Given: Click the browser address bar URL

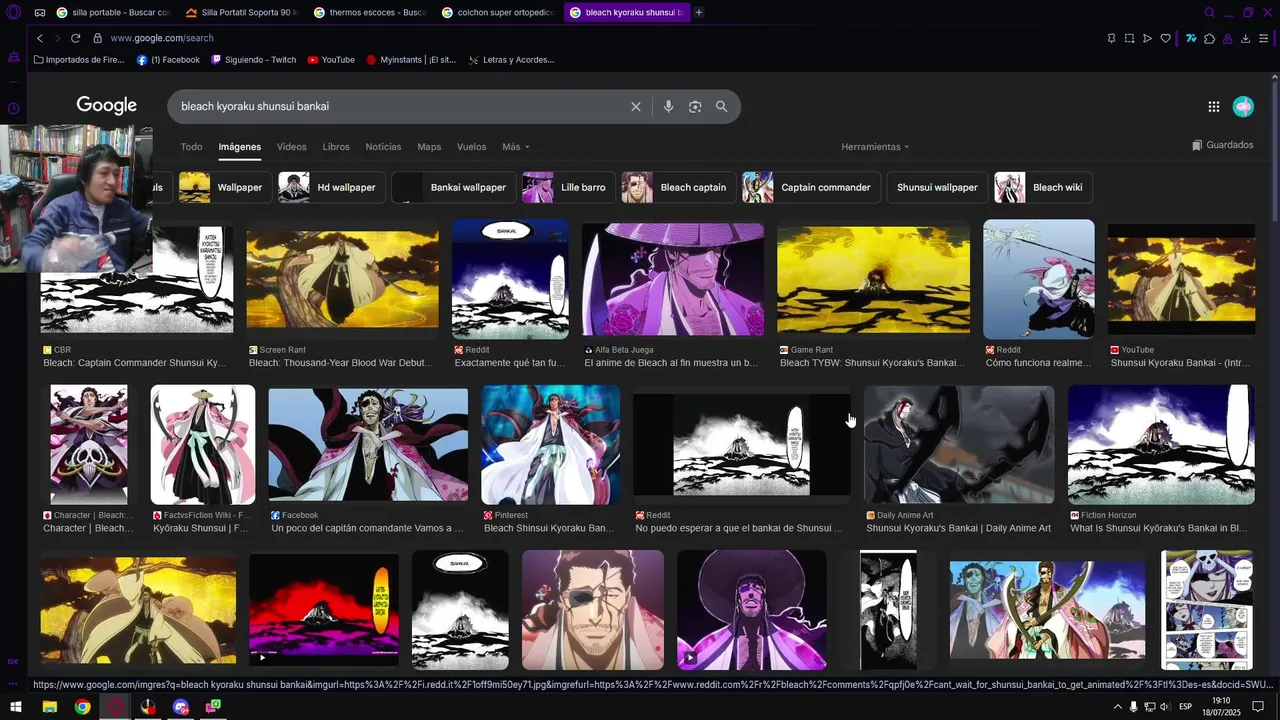Looking at the screenshot, I should 162,38.
